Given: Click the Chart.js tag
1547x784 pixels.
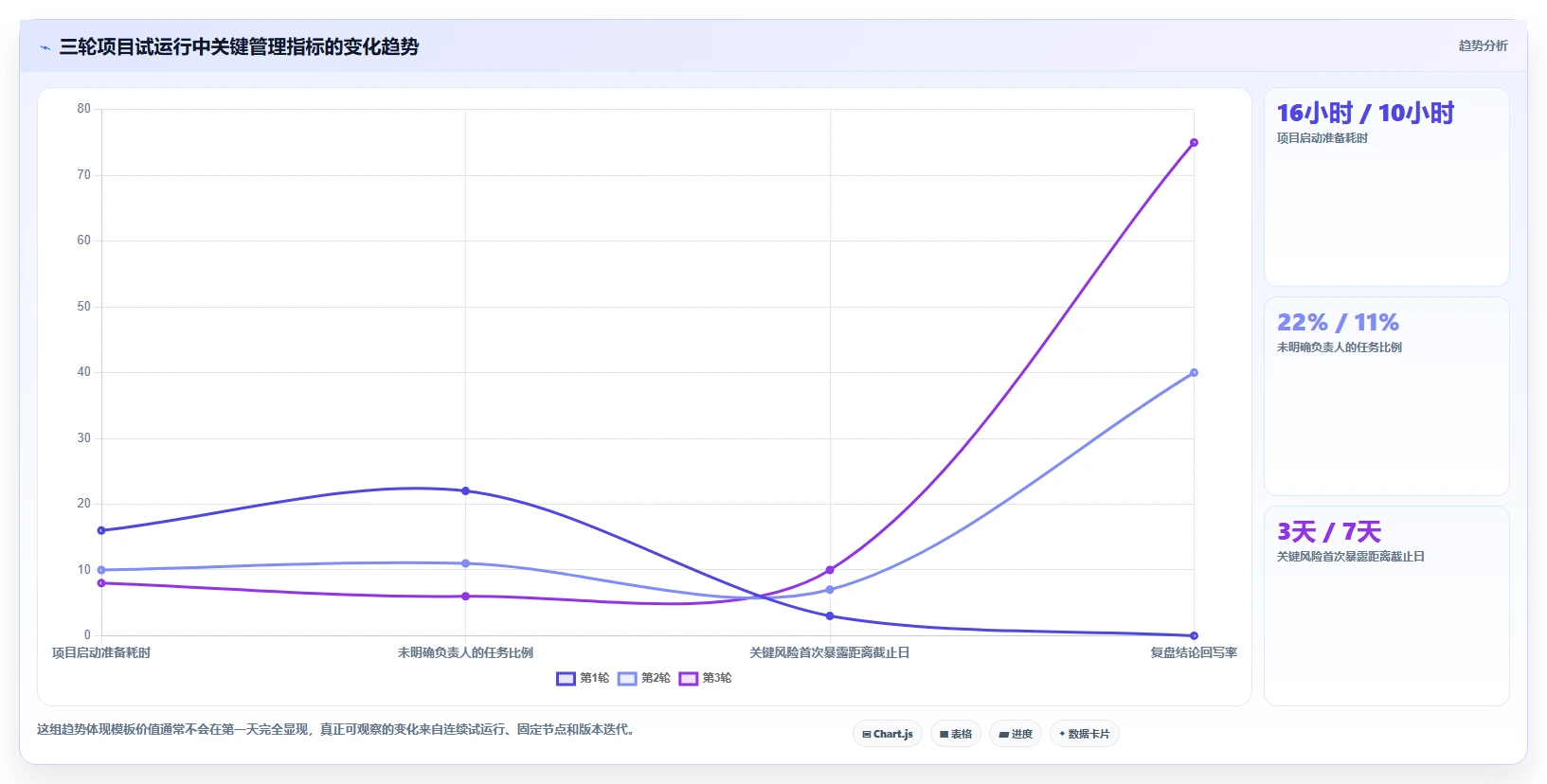Looking at the screenshot, I should coord(888,734).
